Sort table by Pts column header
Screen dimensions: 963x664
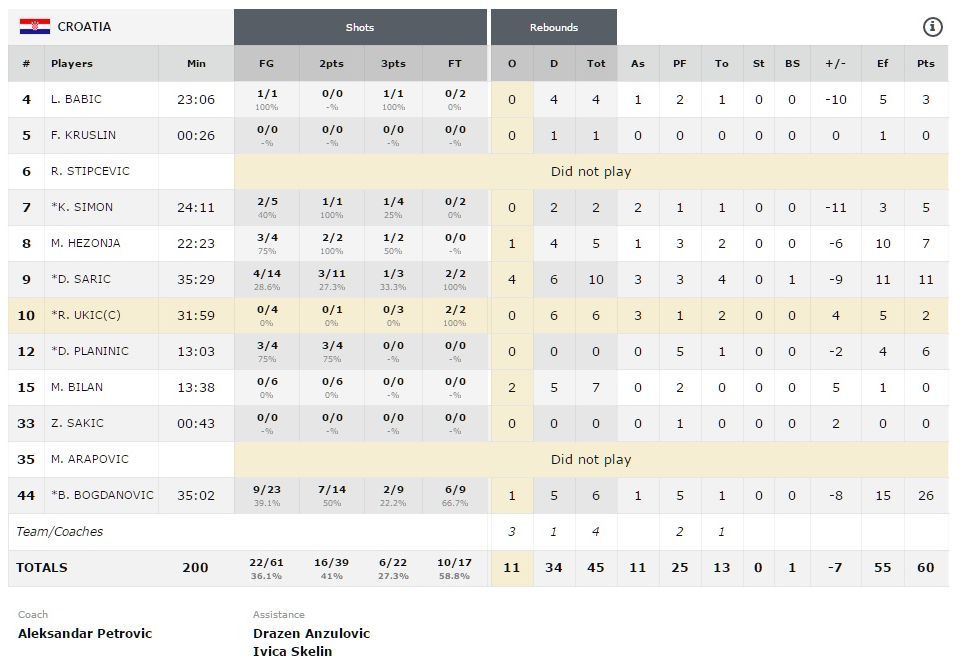point(925,64)
